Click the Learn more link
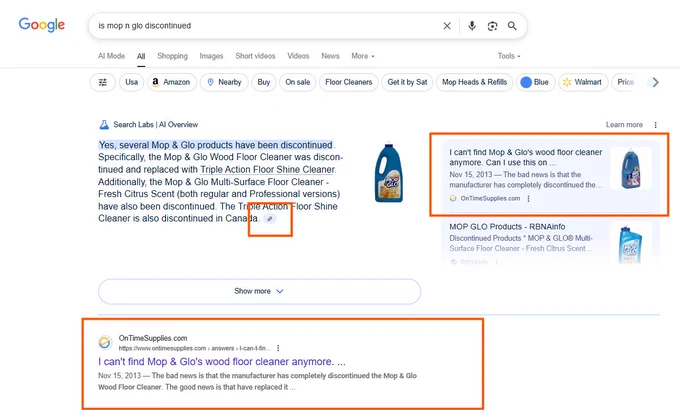This screenshot has height=410, width=680. (x=624, y=125)
